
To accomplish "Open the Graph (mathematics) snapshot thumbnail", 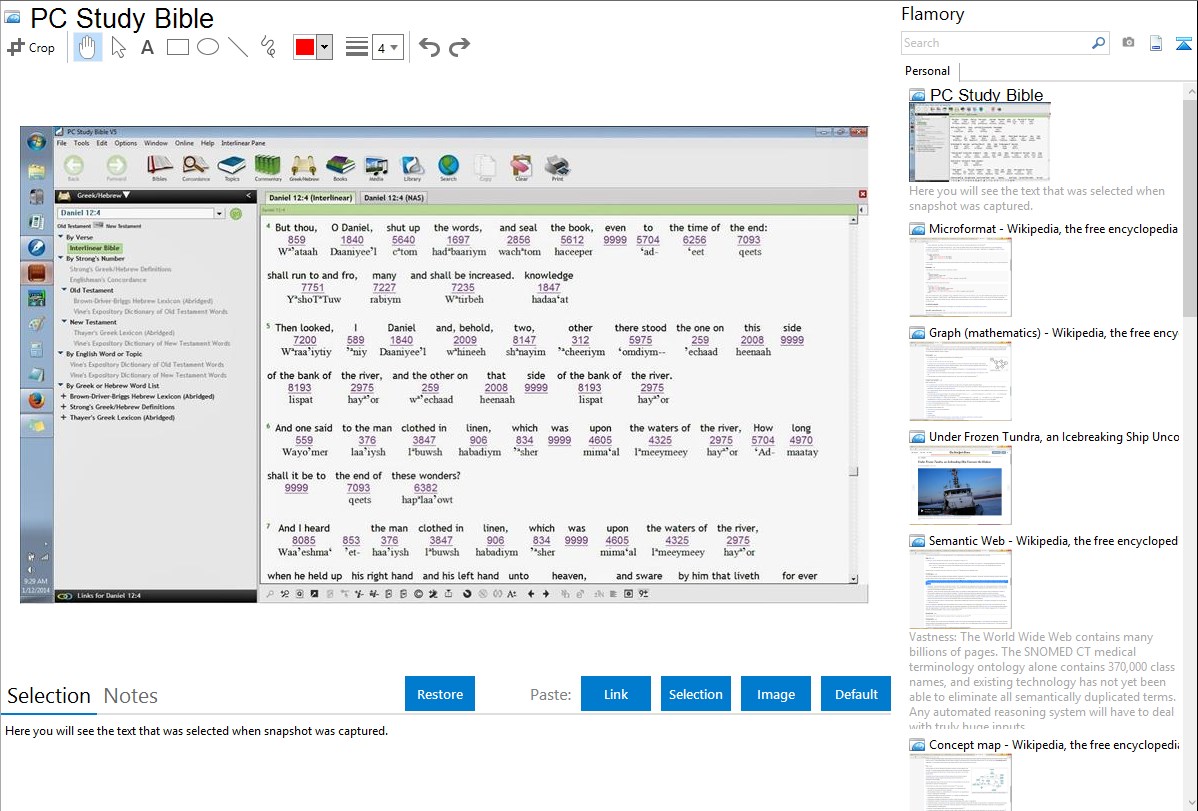I will click(x=960, y=381).
